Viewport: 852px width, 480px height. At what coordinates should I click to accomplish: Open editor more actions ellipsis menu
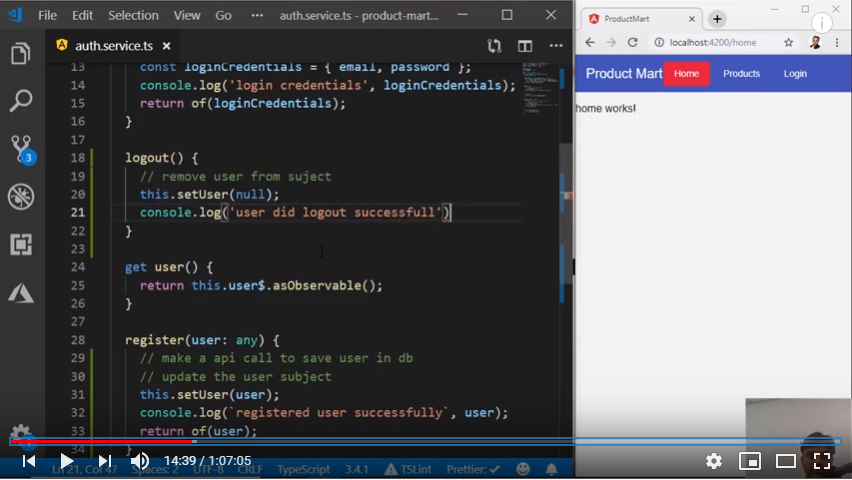coord(555,46)
